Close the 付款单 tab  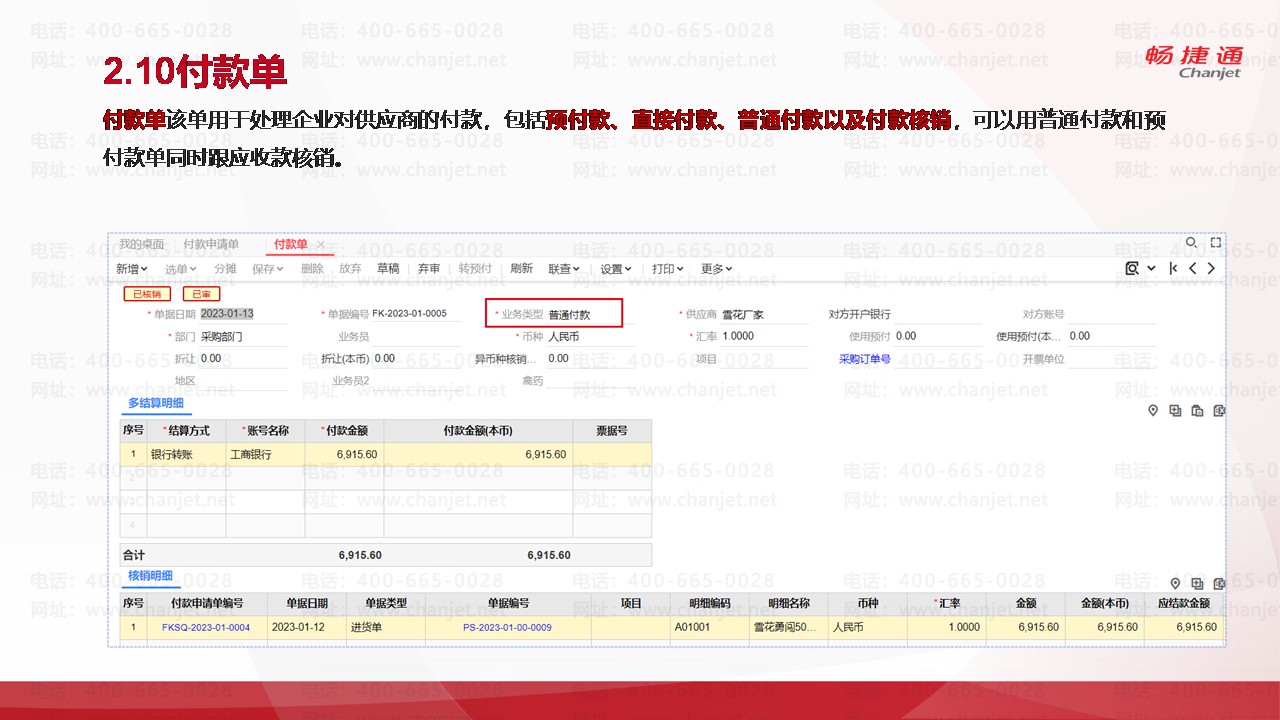pyautogui.click(x=321, y=245)
